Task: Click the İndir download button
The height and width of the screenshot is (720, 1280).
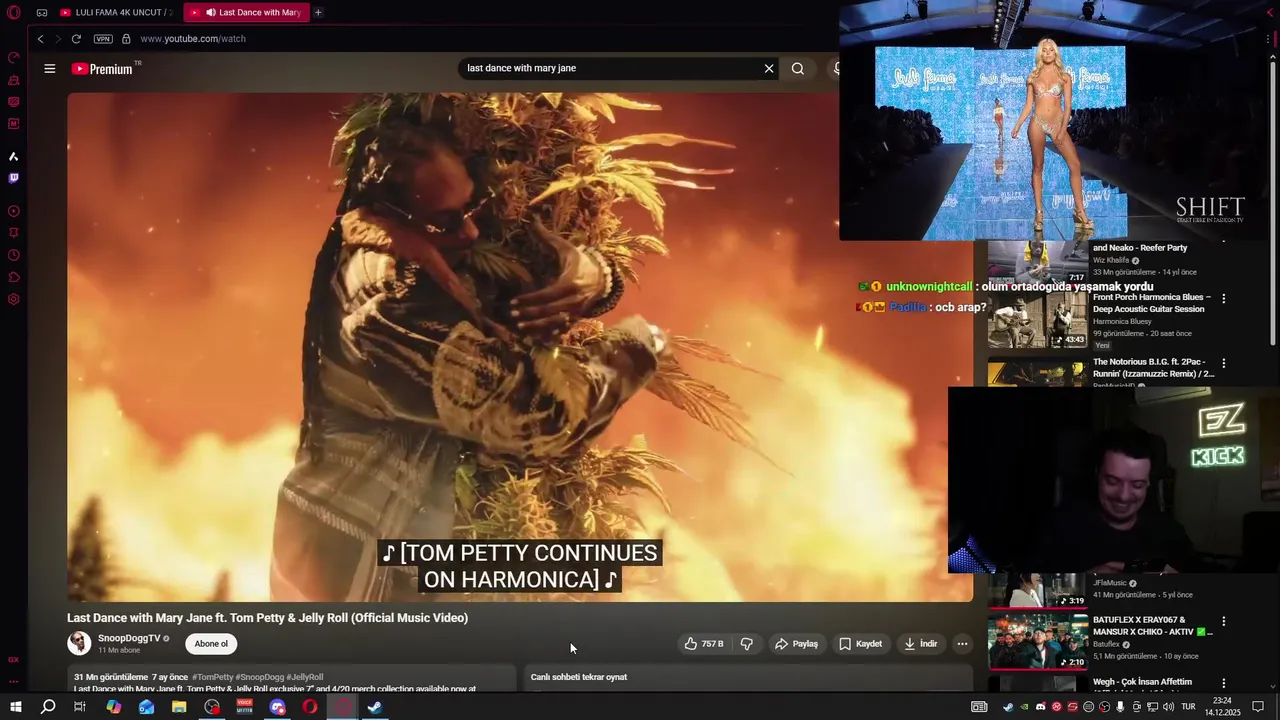Action: click(x=921, y=644)
